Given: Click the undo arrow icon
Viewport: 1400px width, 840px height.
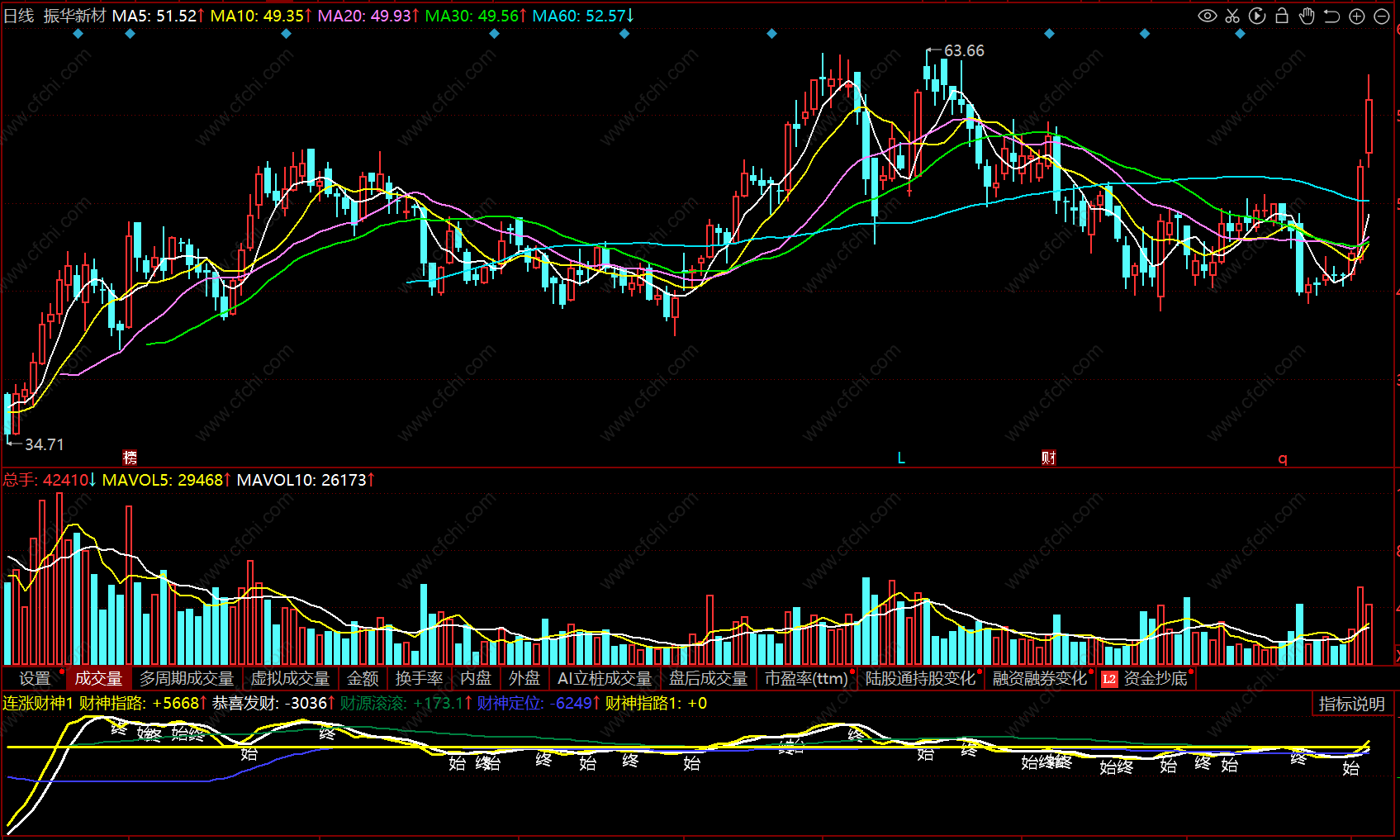Looking at the screenshot, I should (1331, 16).
